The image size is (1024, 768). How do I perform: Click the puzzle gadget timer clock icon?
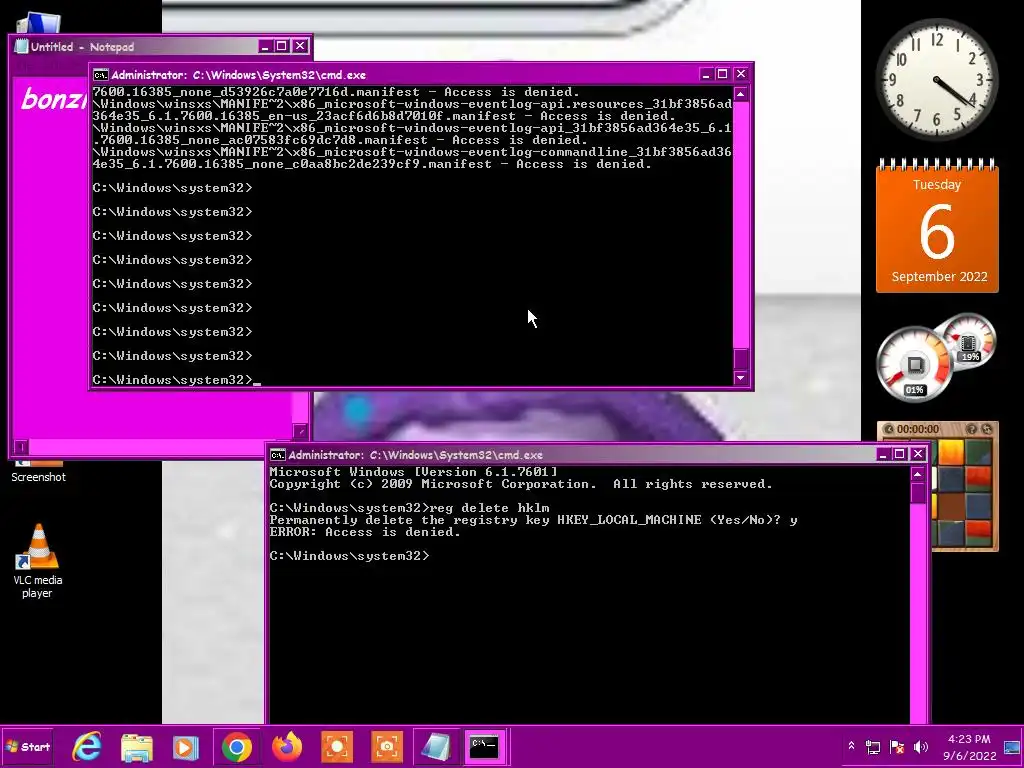888,429
